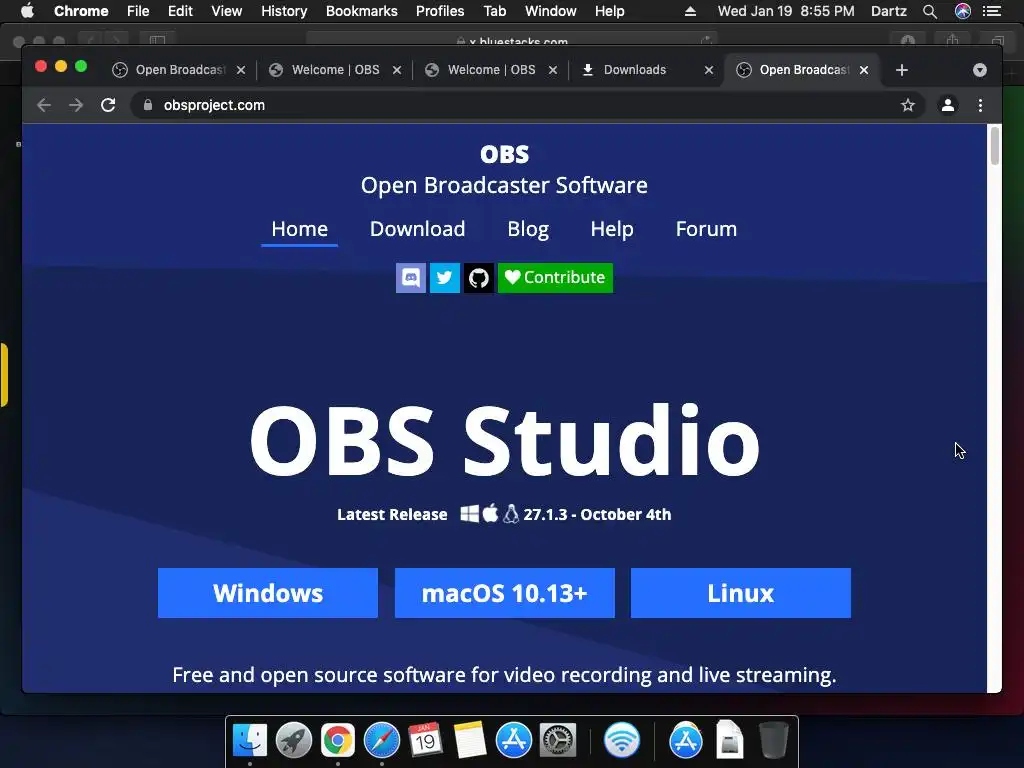
Task: Close the Downloads tab
Action: coord(709,70)
